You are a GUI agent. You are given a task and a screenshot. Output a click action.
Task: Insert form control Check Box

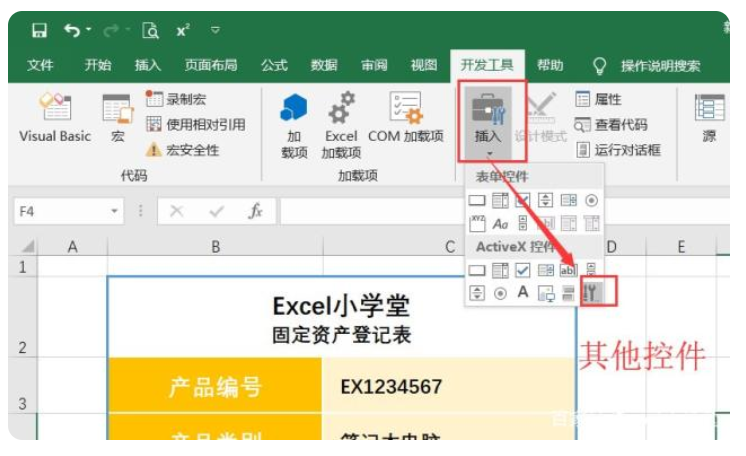tap(523, 200)
